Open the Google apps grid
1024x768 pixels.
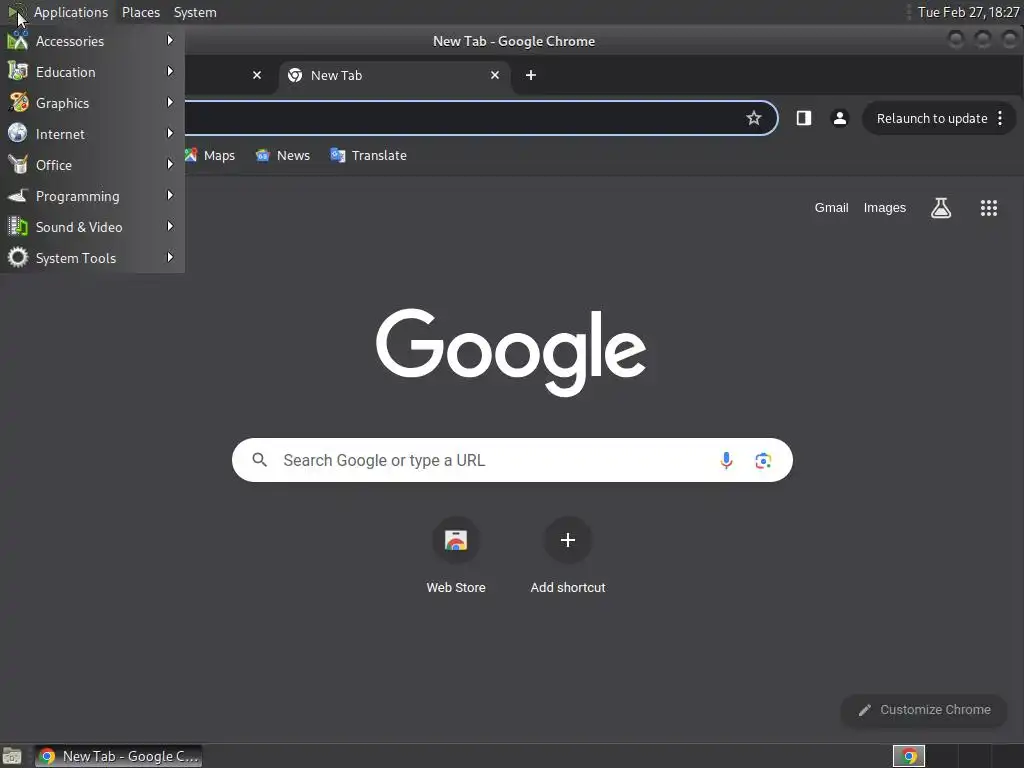click(x=989, y=208)
